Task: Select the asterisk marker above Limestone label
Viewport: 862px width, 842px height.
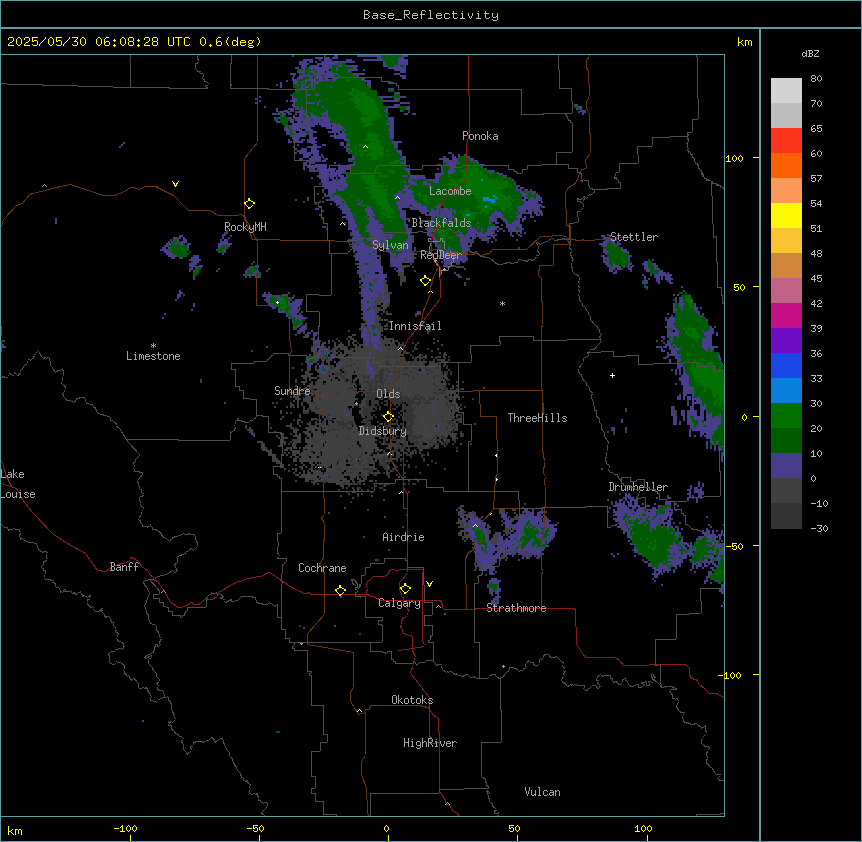Action: pyautogui.click(x=153, y=346)
